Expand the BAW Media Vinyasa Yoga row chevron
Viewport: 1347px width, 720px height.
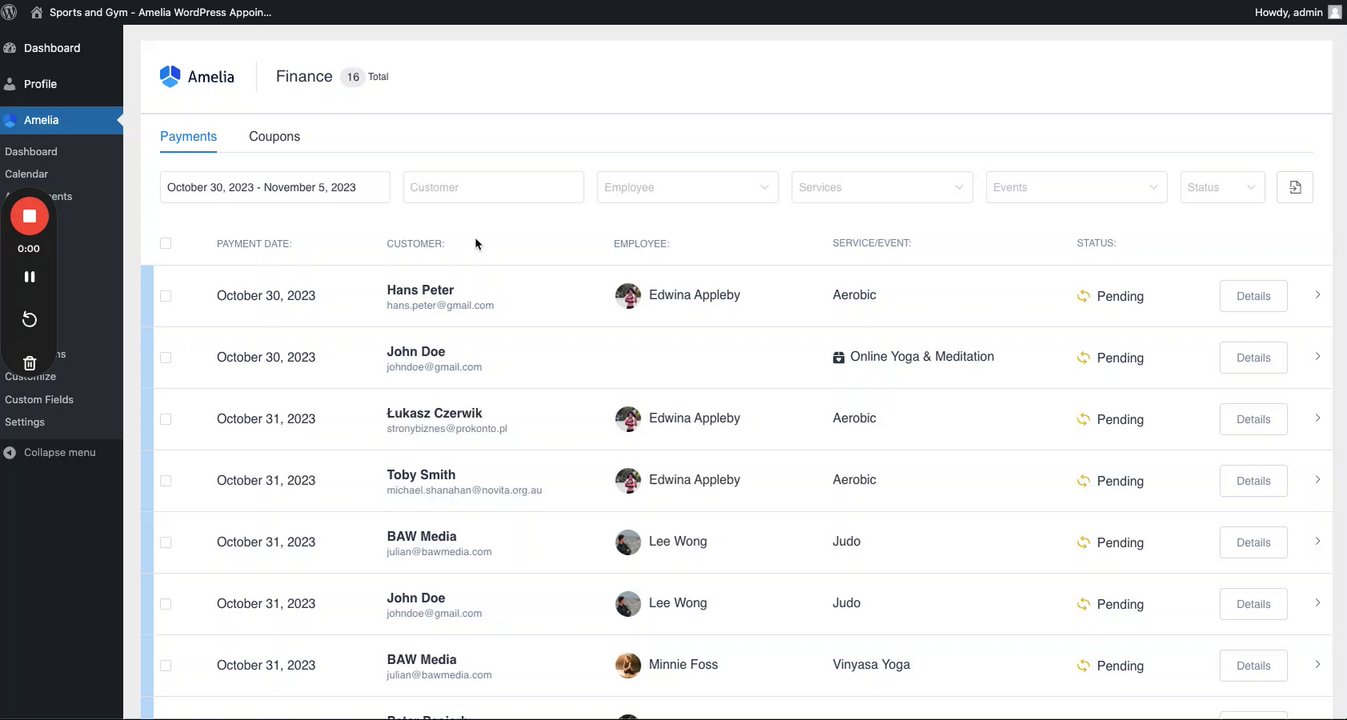1318,664
